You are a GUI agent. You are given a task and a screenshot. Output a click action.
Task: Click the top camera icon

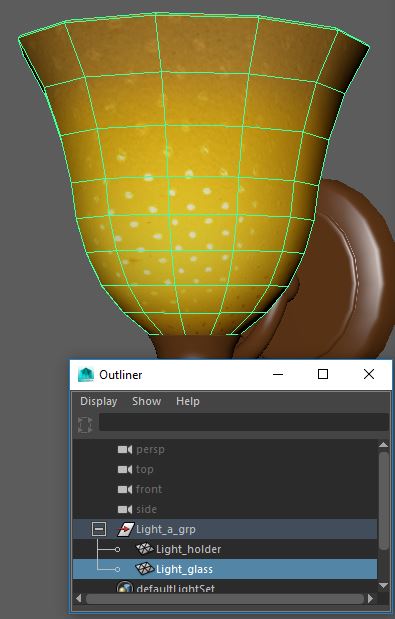125,469
